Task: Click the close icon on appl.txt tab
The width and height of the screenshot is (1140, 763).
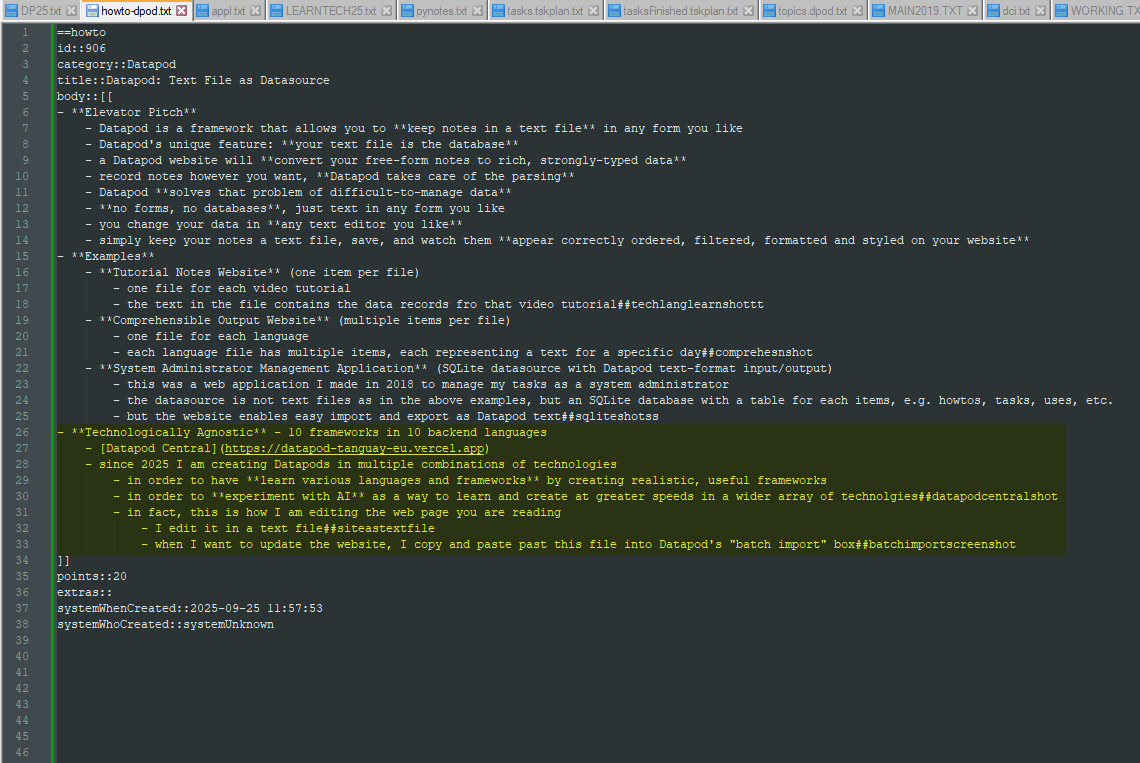Action: pos(255,11)
